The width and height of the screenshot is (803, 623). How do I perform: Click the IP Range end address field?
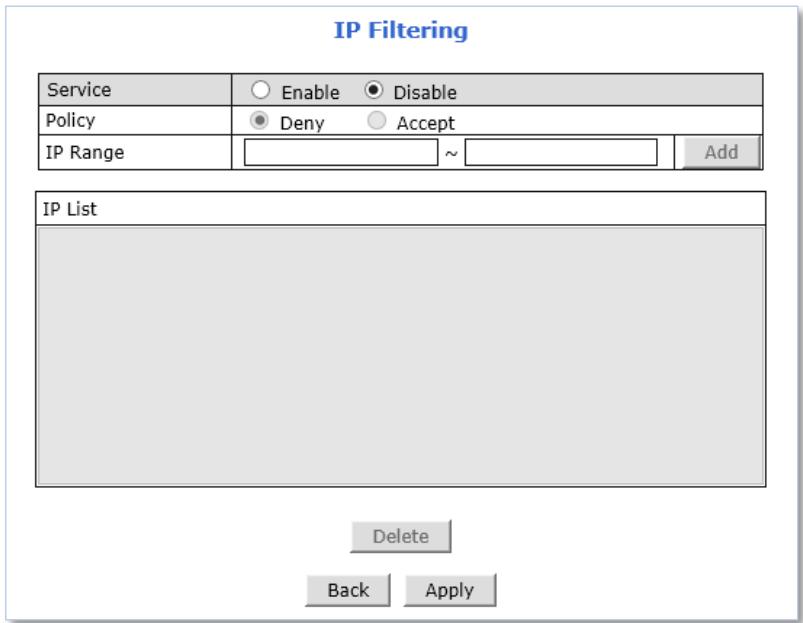click(561, 153)
